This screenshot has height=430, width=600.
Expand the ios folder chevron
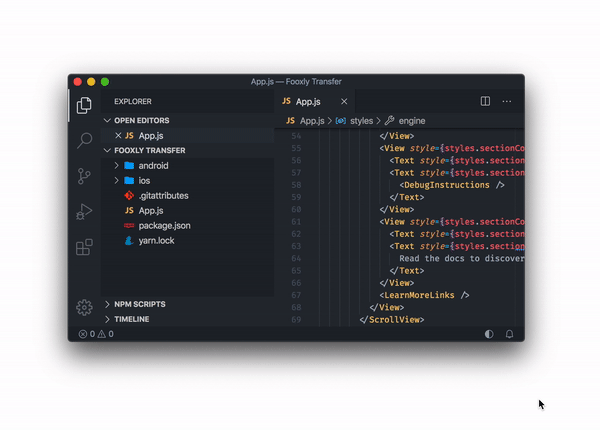[x=116, y=180]
